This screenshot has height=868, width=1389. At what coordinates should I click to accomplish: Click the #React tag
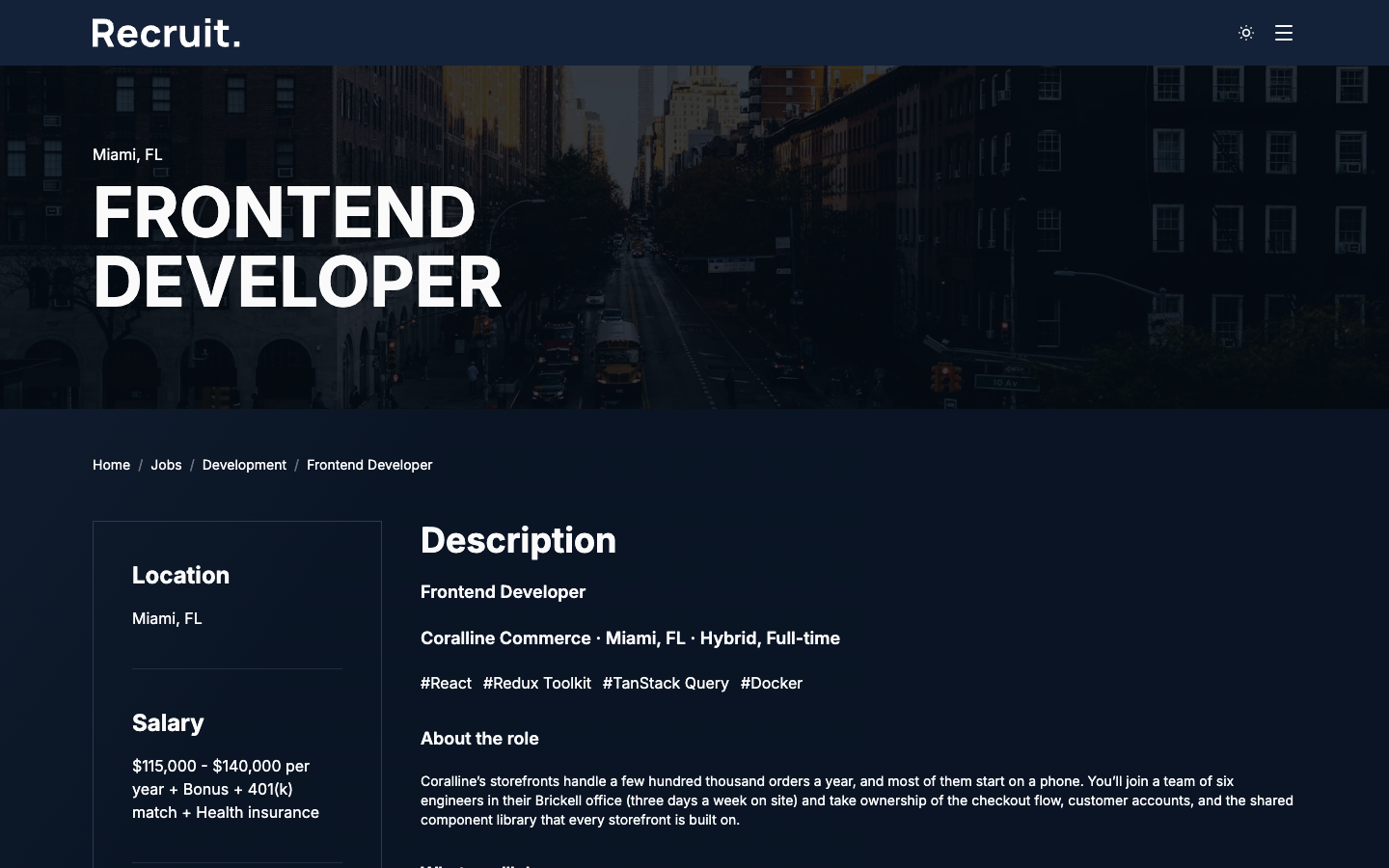446,683
